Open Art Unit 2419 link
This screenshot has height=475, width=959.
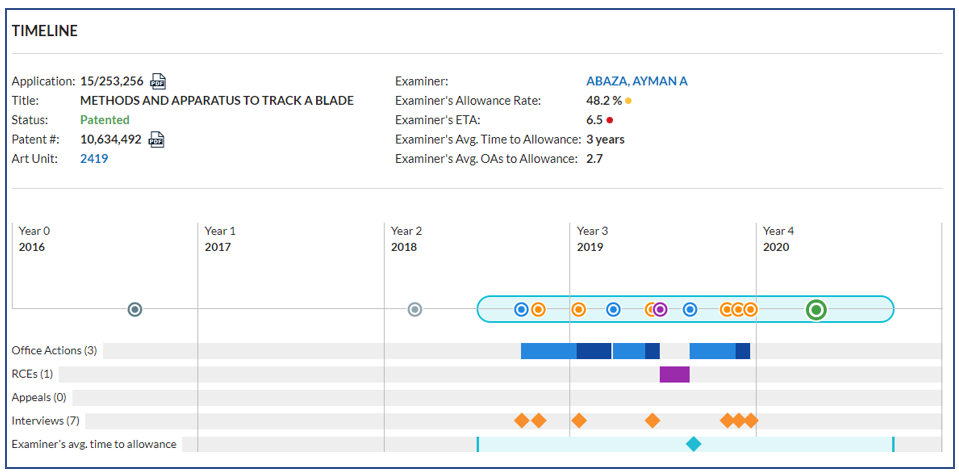point(94,159)
